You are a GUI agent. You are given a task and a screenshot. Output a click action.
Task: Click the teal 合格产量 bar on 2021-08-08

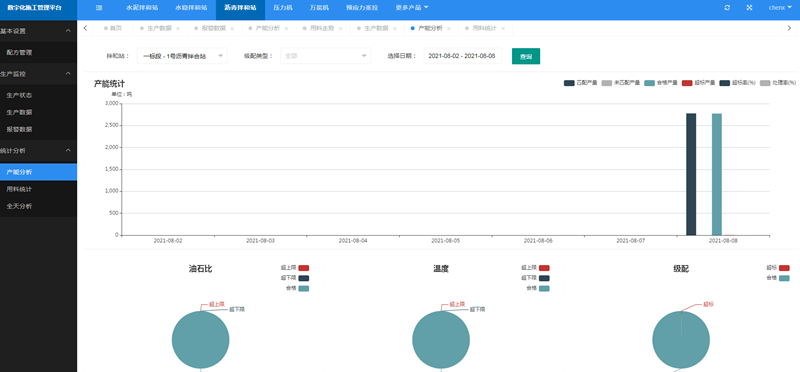click(x=717, y=174)
